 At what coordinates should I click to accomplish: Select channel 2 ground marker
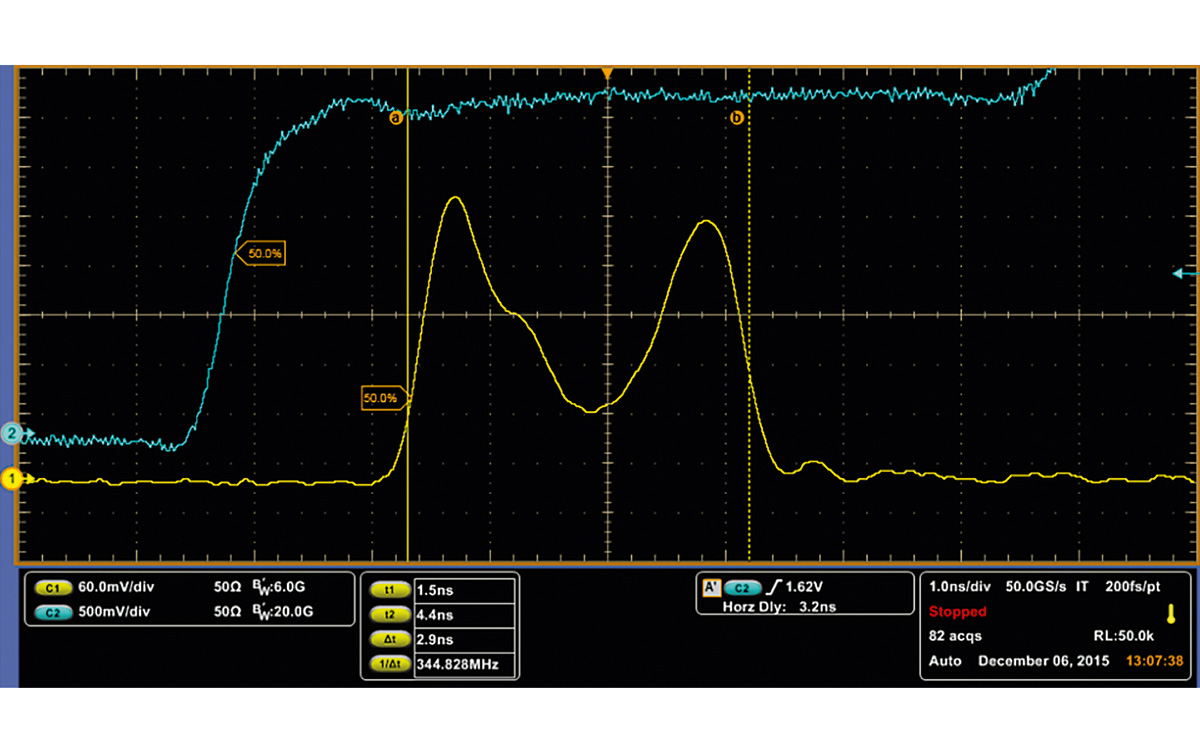pyautogui.click(x=12, y=433)
